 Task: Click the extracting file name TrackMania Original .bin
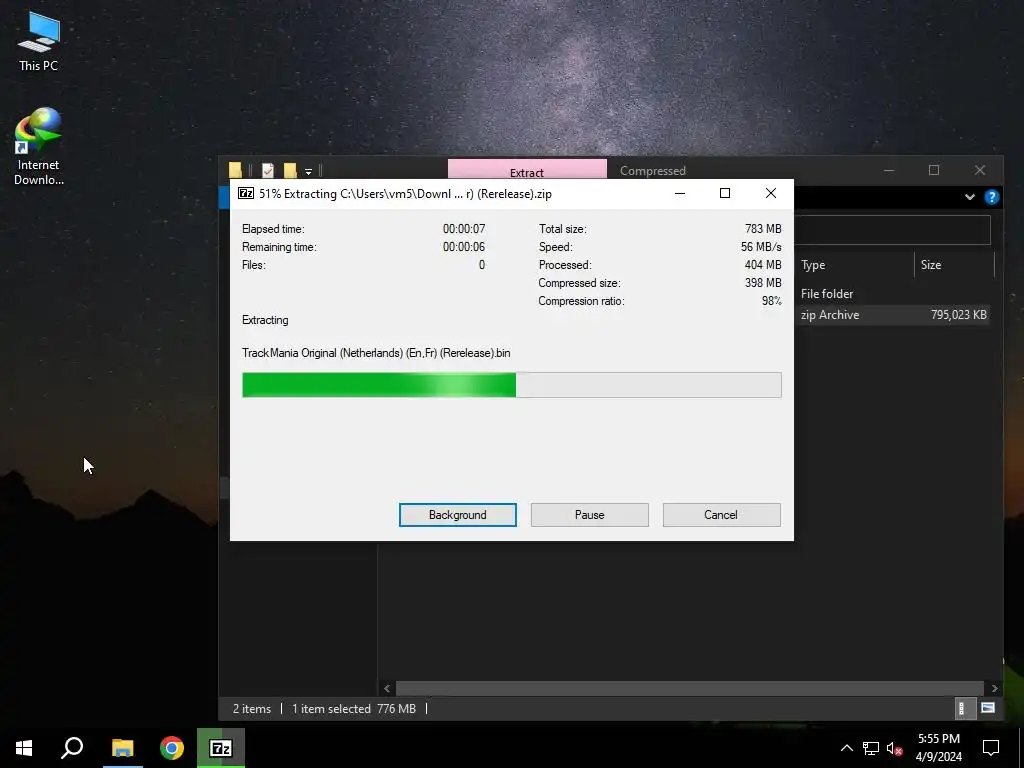[376, 353]
